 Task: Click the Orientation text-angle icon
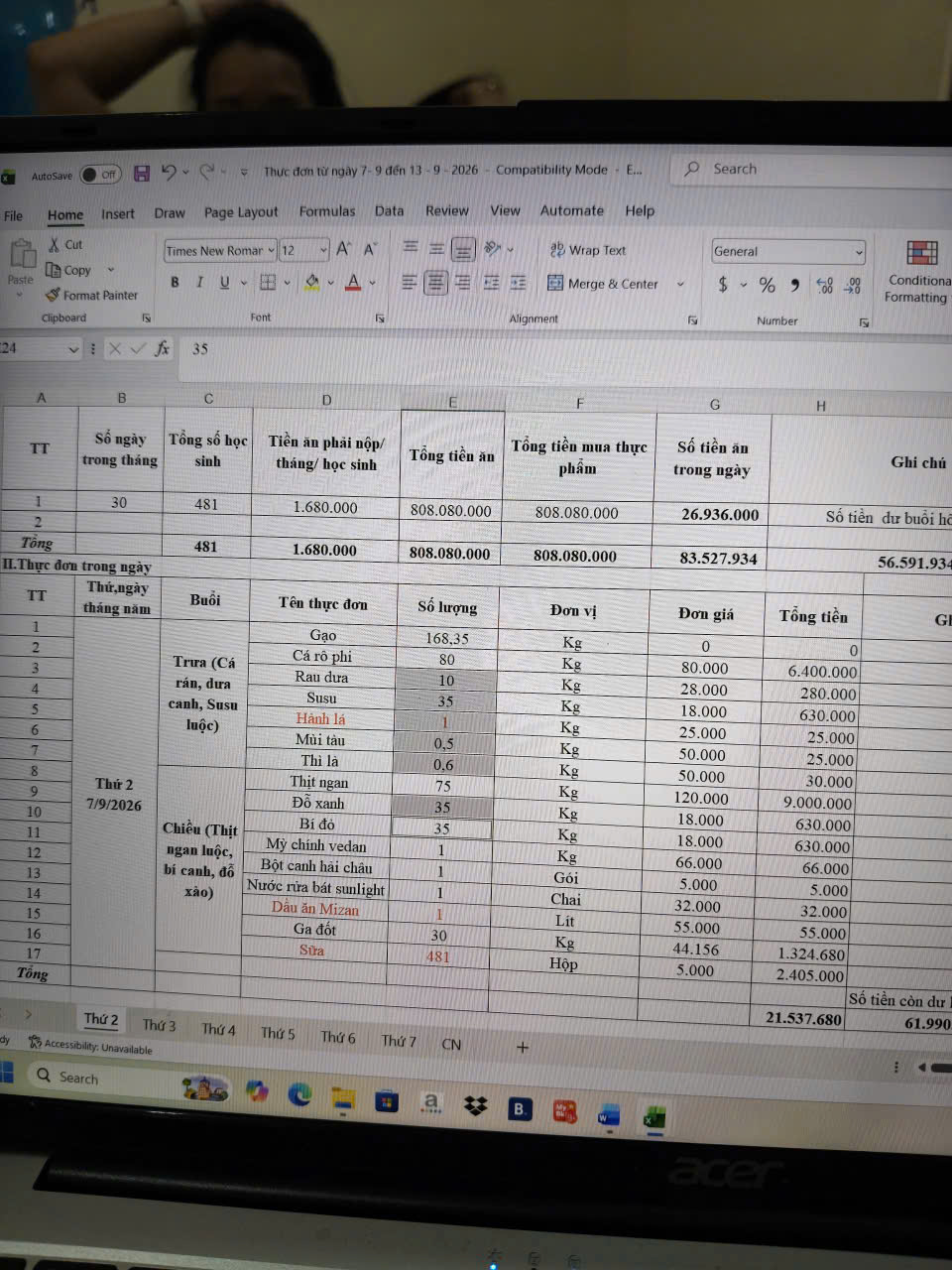click(493, 249)
